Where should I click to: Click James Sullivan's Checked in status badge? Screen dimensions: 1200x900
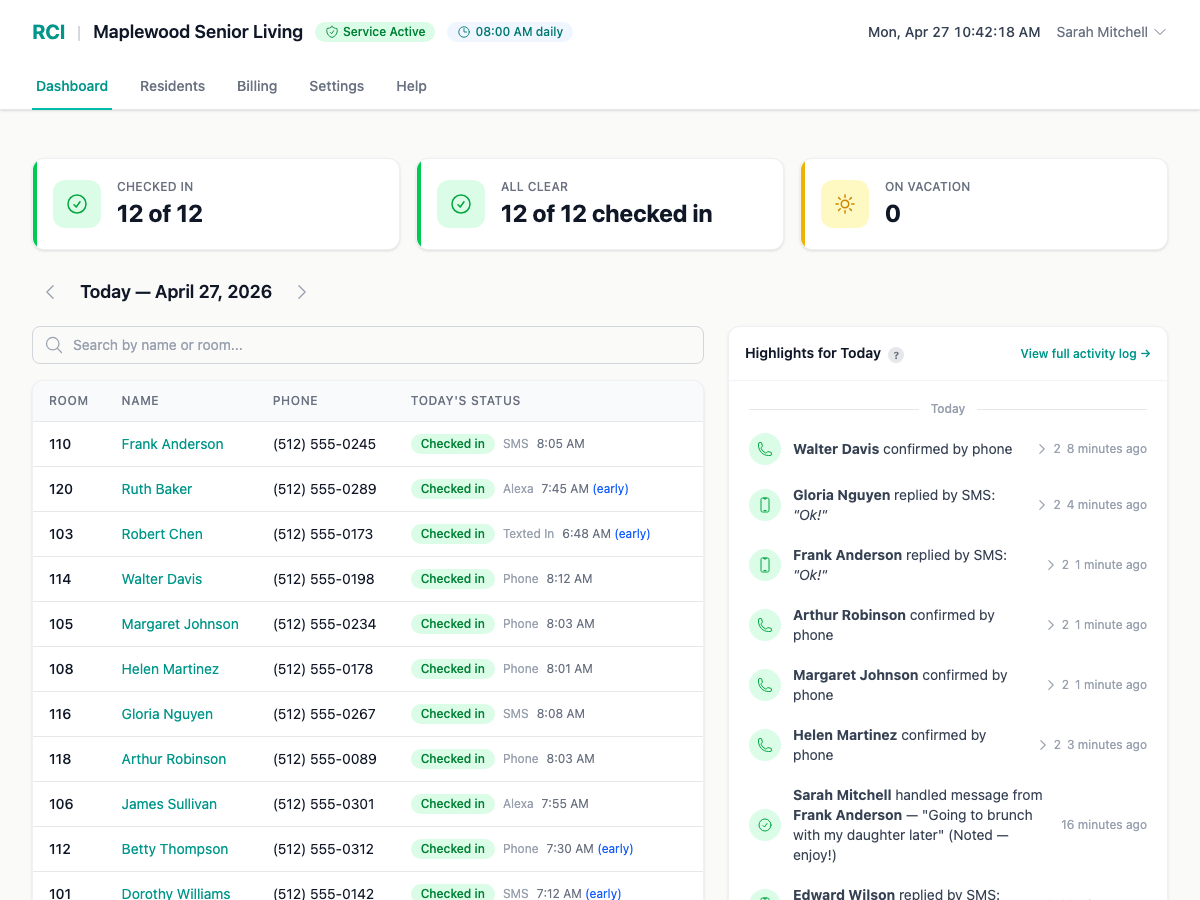click(x=453, y=804)
